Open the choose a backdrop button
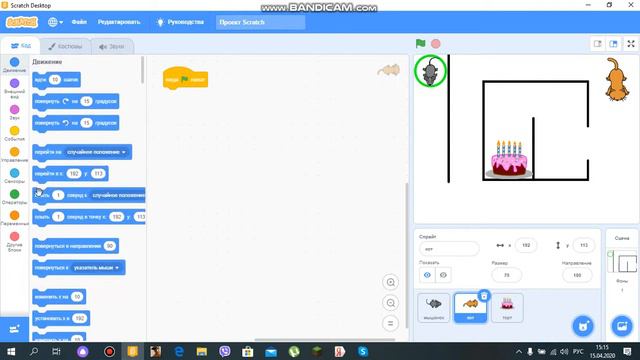 622,326
